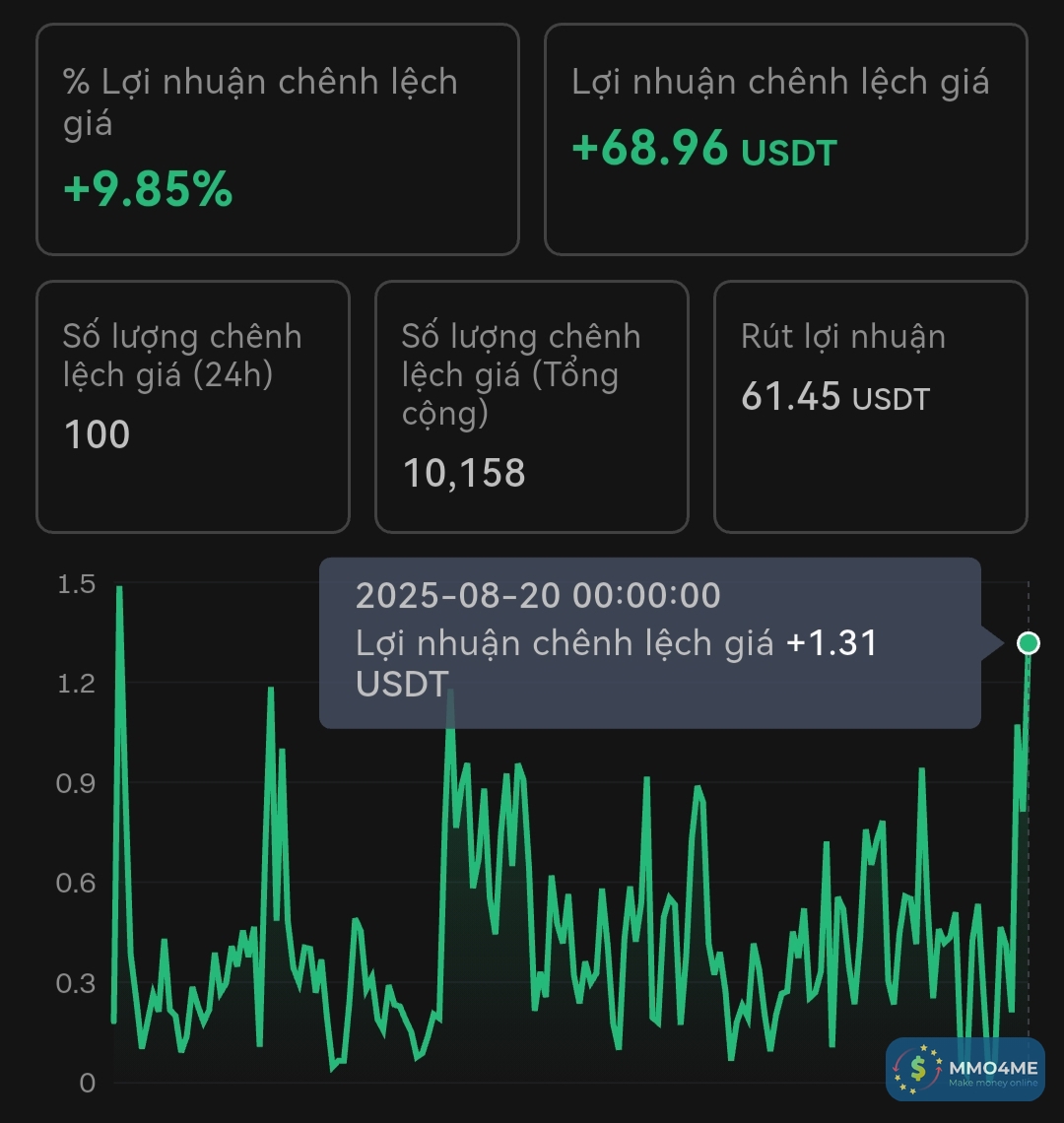Click the 1.2 y-axis gridline label
Screen dimensions: 1064x1123
pyautogui.click(x=76, y=684)
